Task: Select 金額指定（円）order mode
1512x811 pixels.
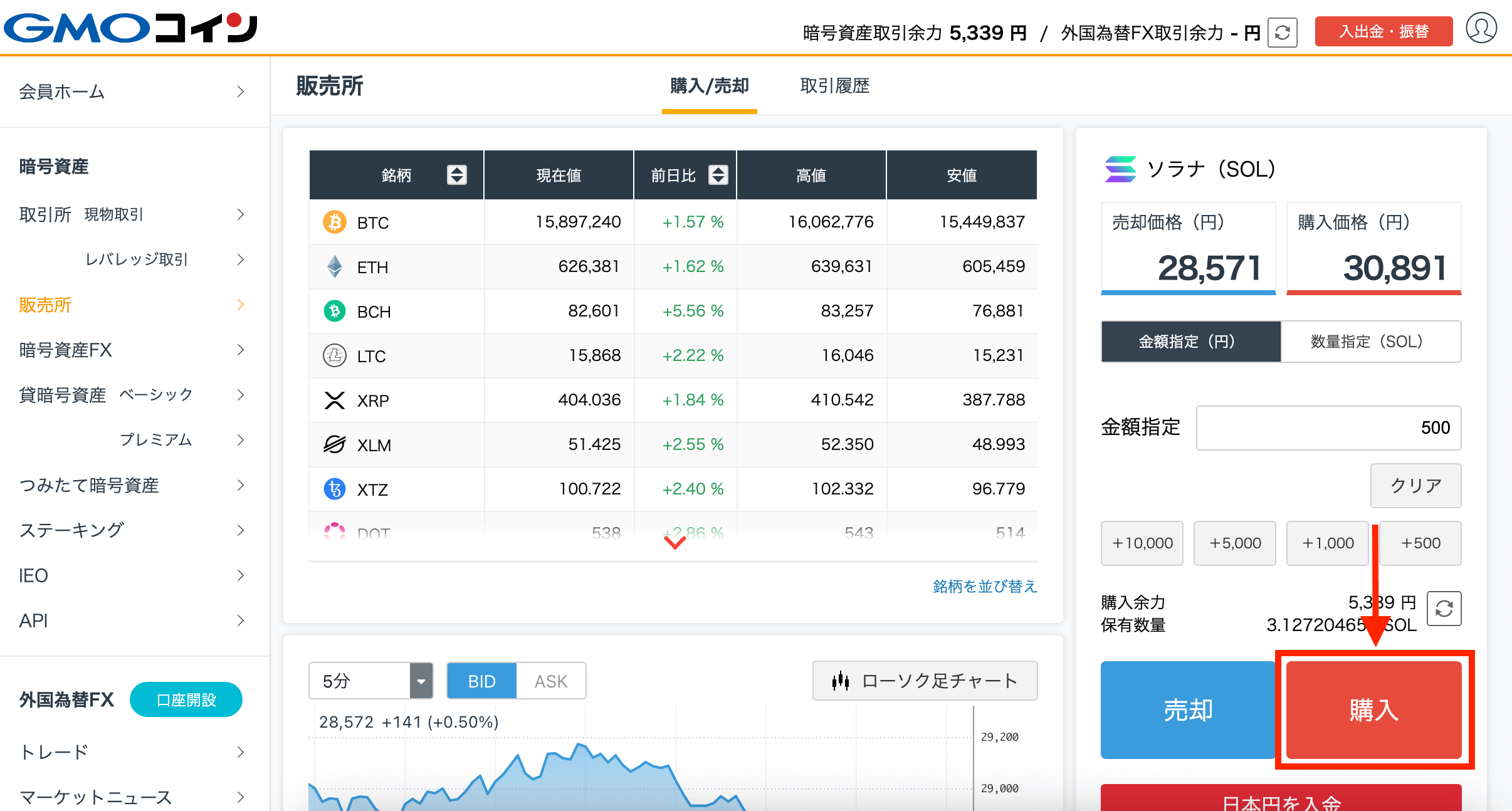Action: click(1191, 342)
